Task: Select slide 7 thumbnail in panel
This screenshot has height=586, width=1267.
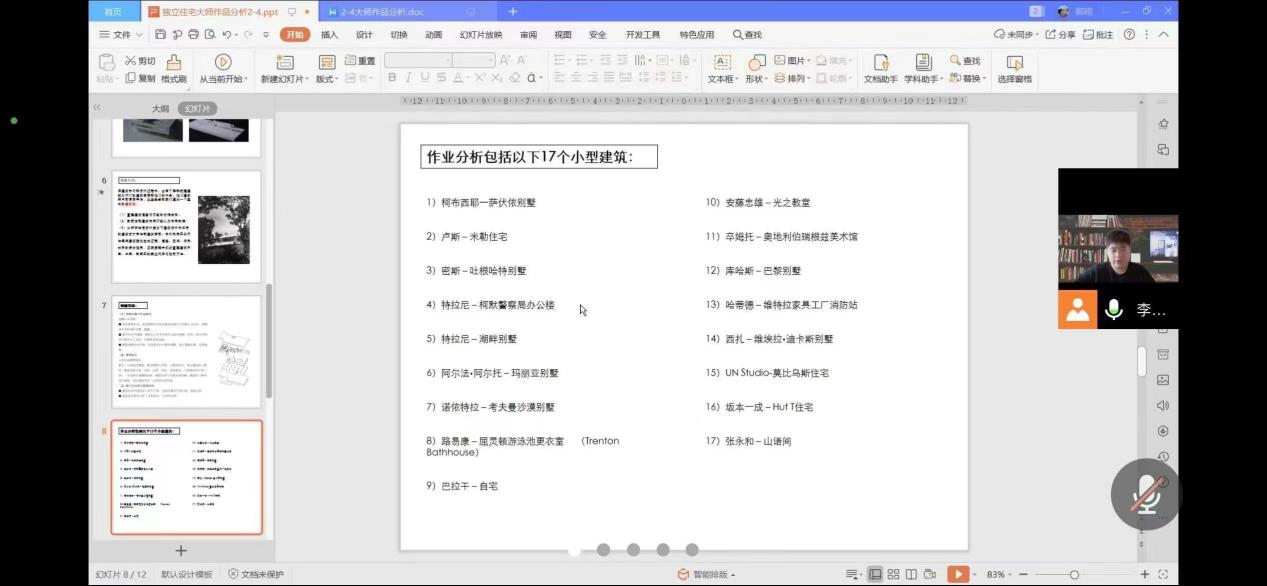Action: pos(186,351)
